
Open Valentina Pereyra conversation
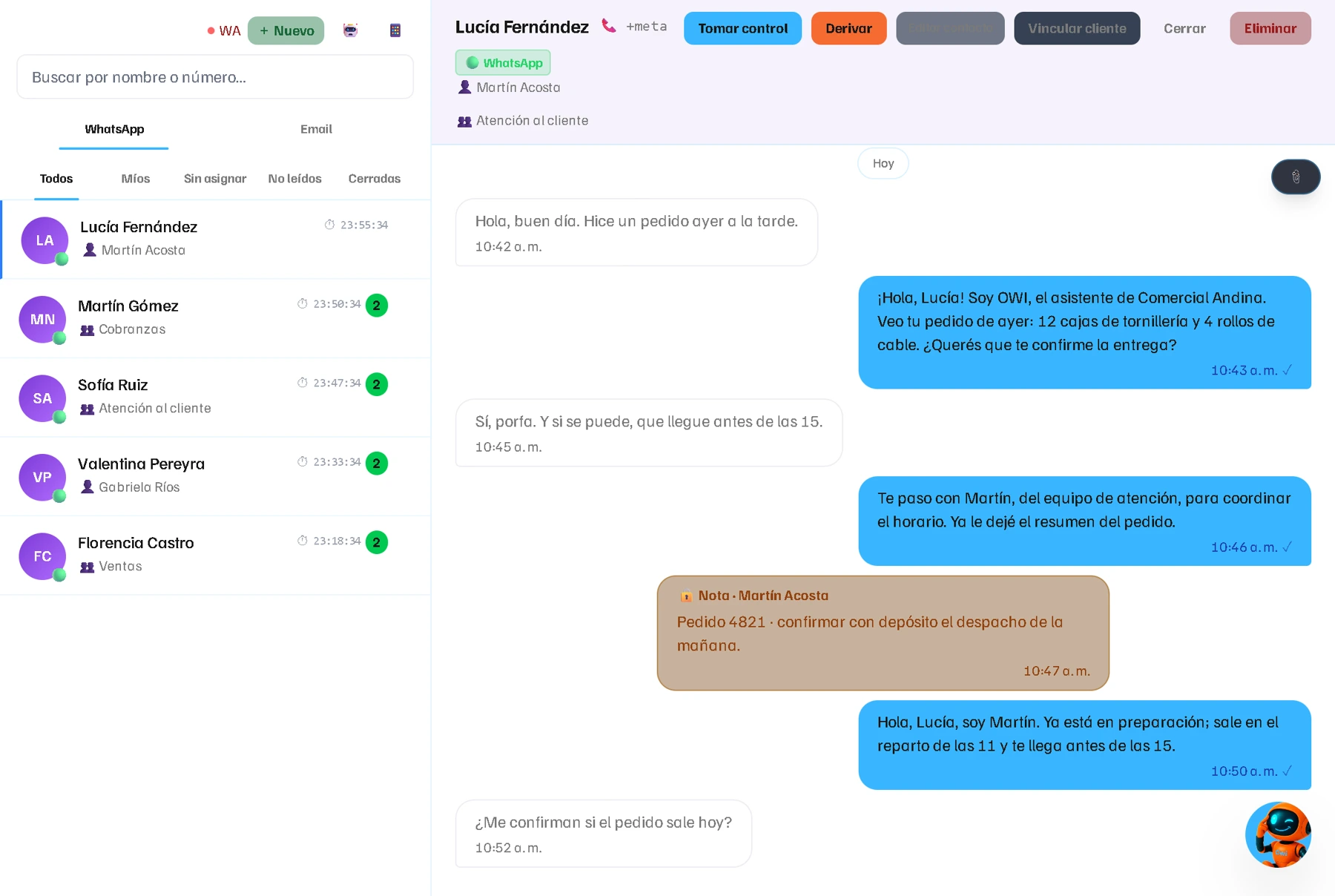pos(215,477)
